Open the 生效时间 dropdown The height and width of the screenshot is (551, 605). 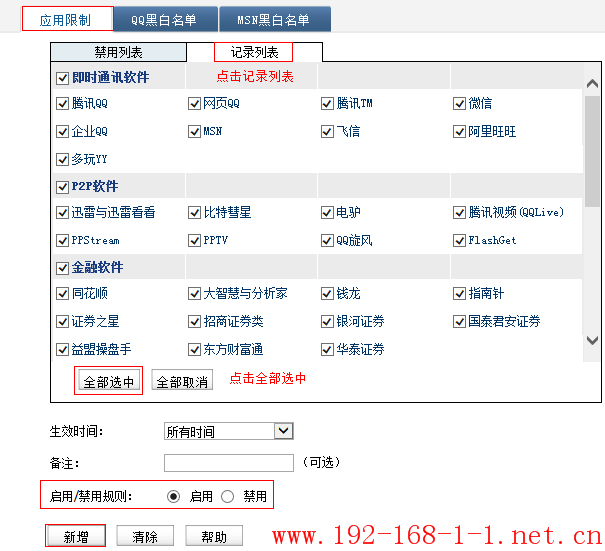[228, 431]
